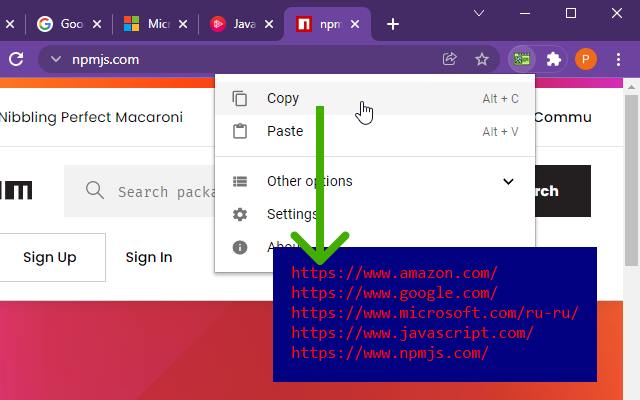Click the Other options chevron arrow

click(508, 181)
